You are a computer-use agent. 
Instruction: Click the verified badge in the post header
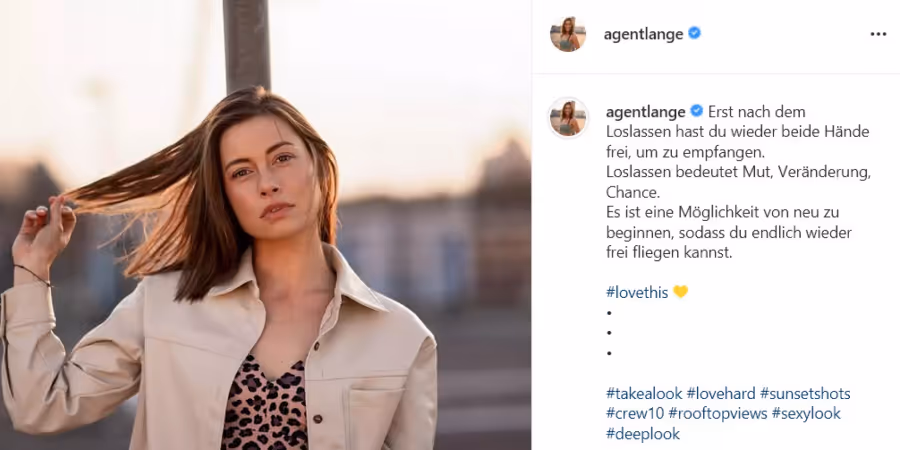point(694,34)
